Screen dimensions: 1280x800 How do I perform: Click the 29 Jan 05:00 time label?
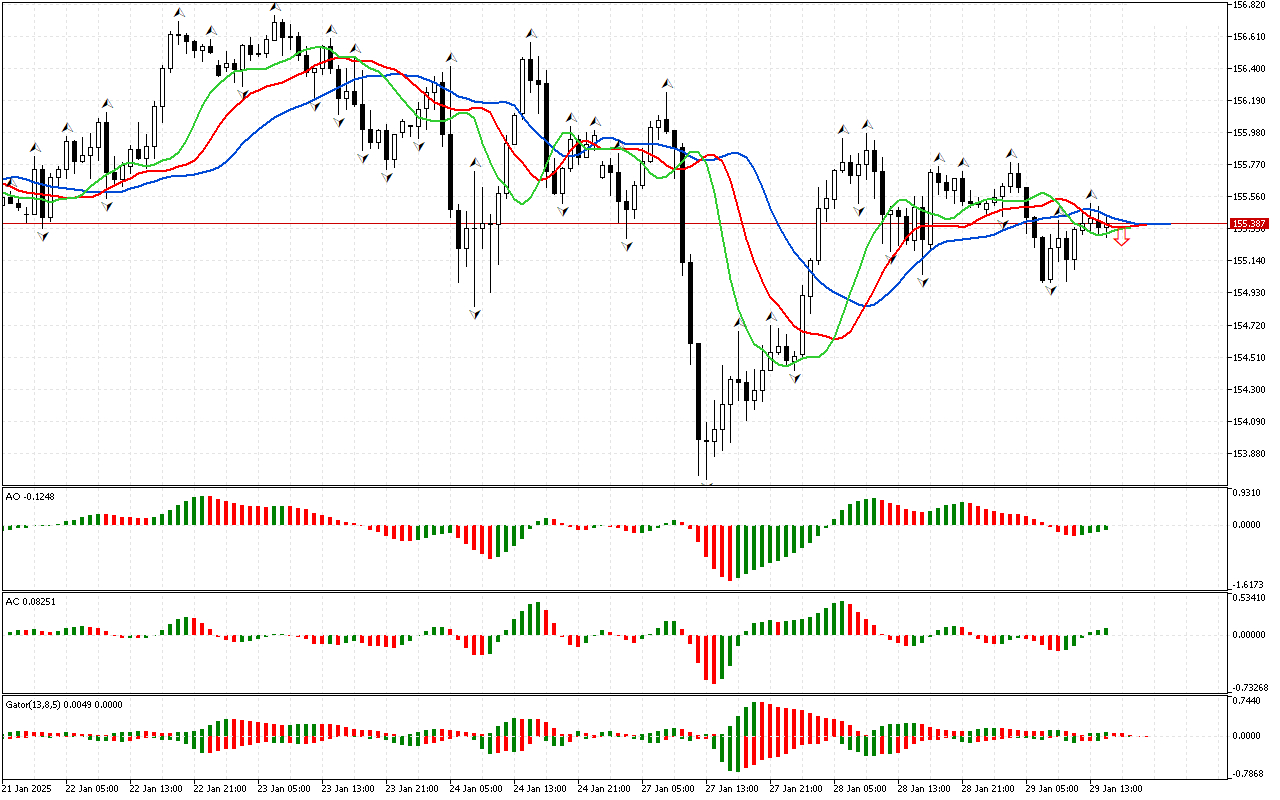click(1052, 788)
